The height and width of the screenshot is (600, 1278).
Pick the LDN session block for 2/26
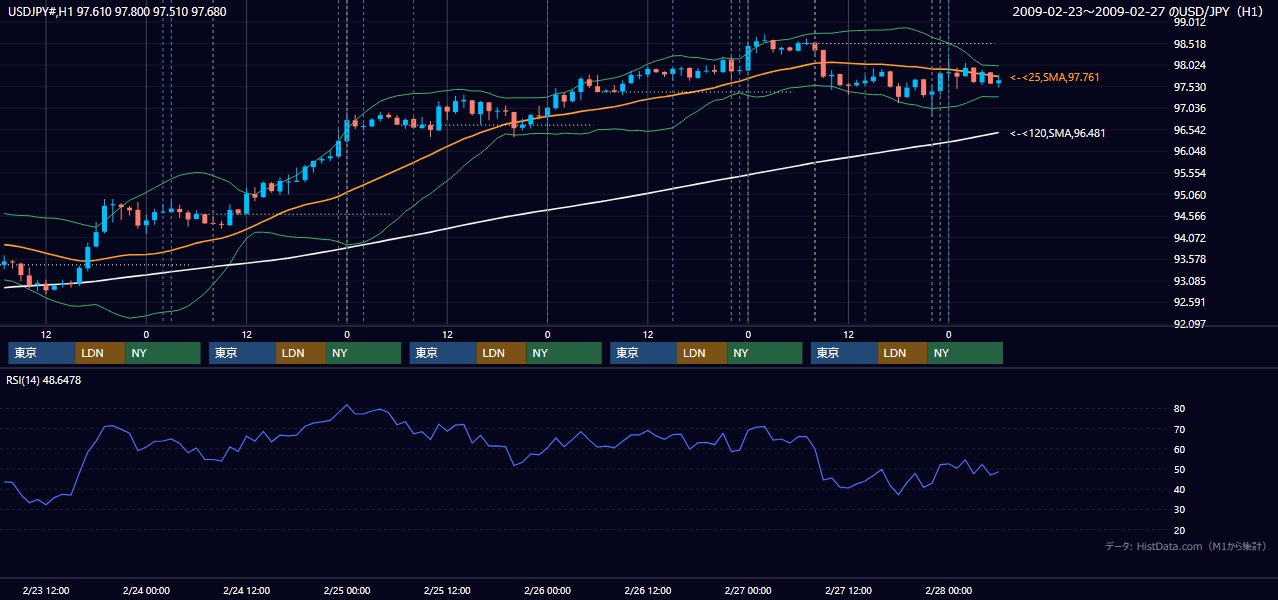point(702,353)
